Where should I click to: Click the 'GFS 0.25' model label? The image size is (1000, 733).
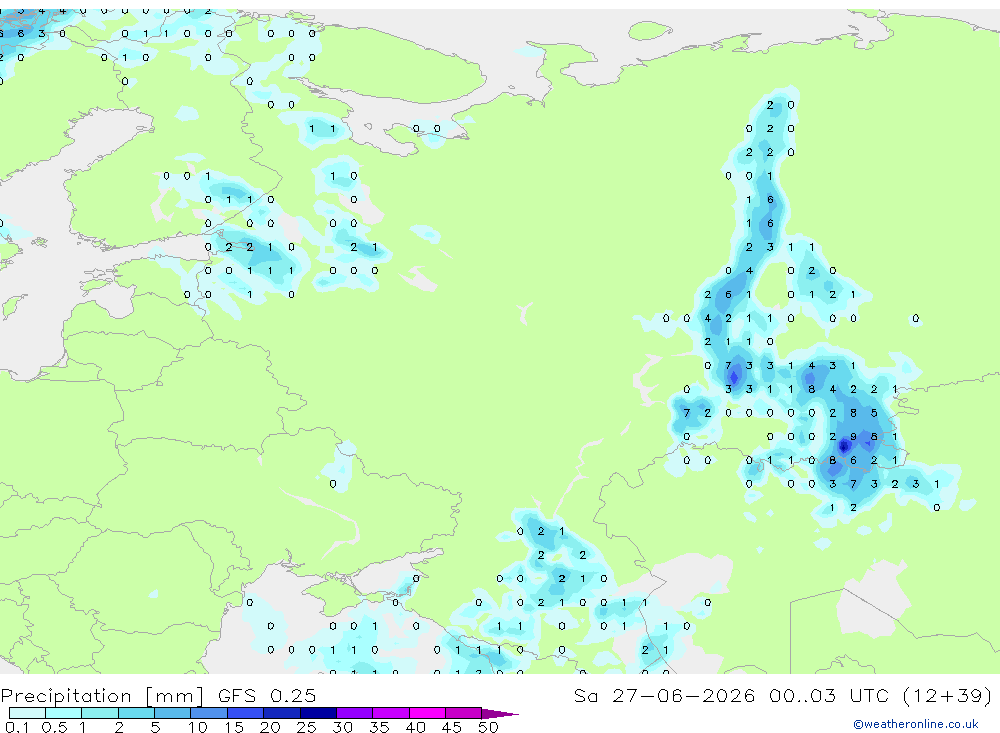(x=267, y=695)
